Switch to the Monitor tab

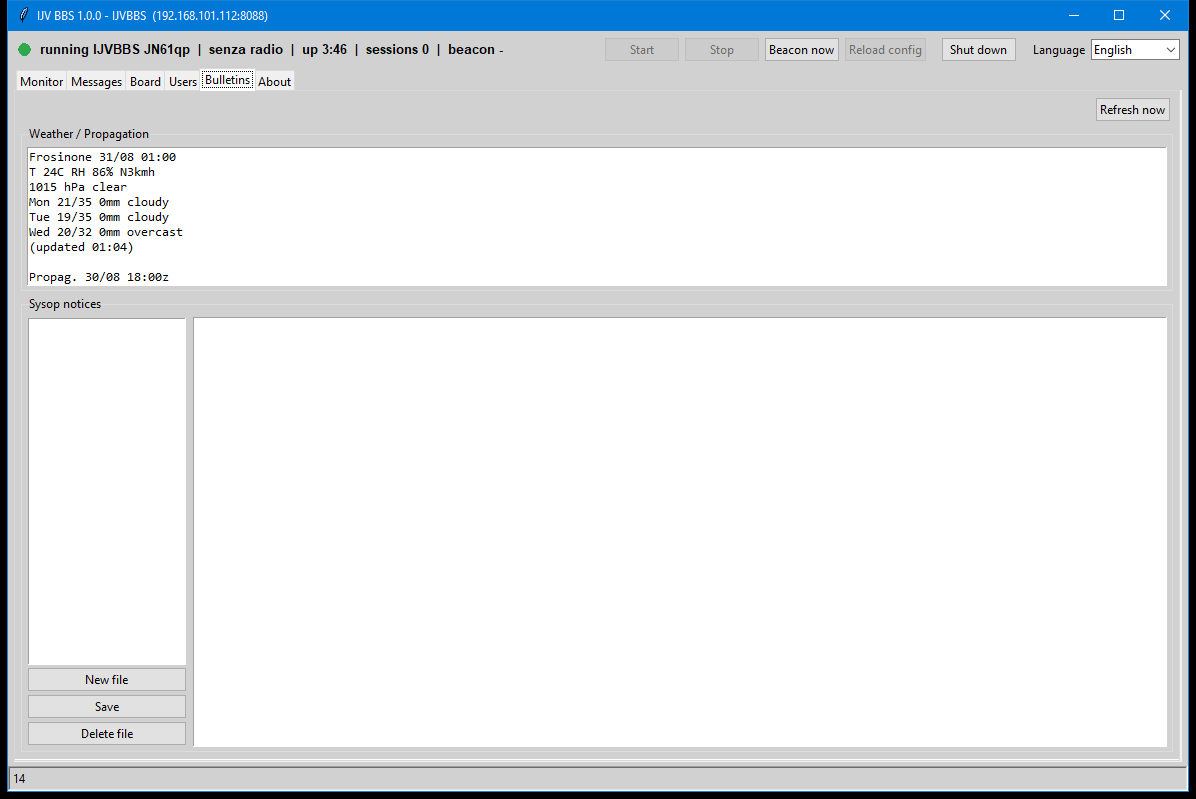[x=42, y=82]
